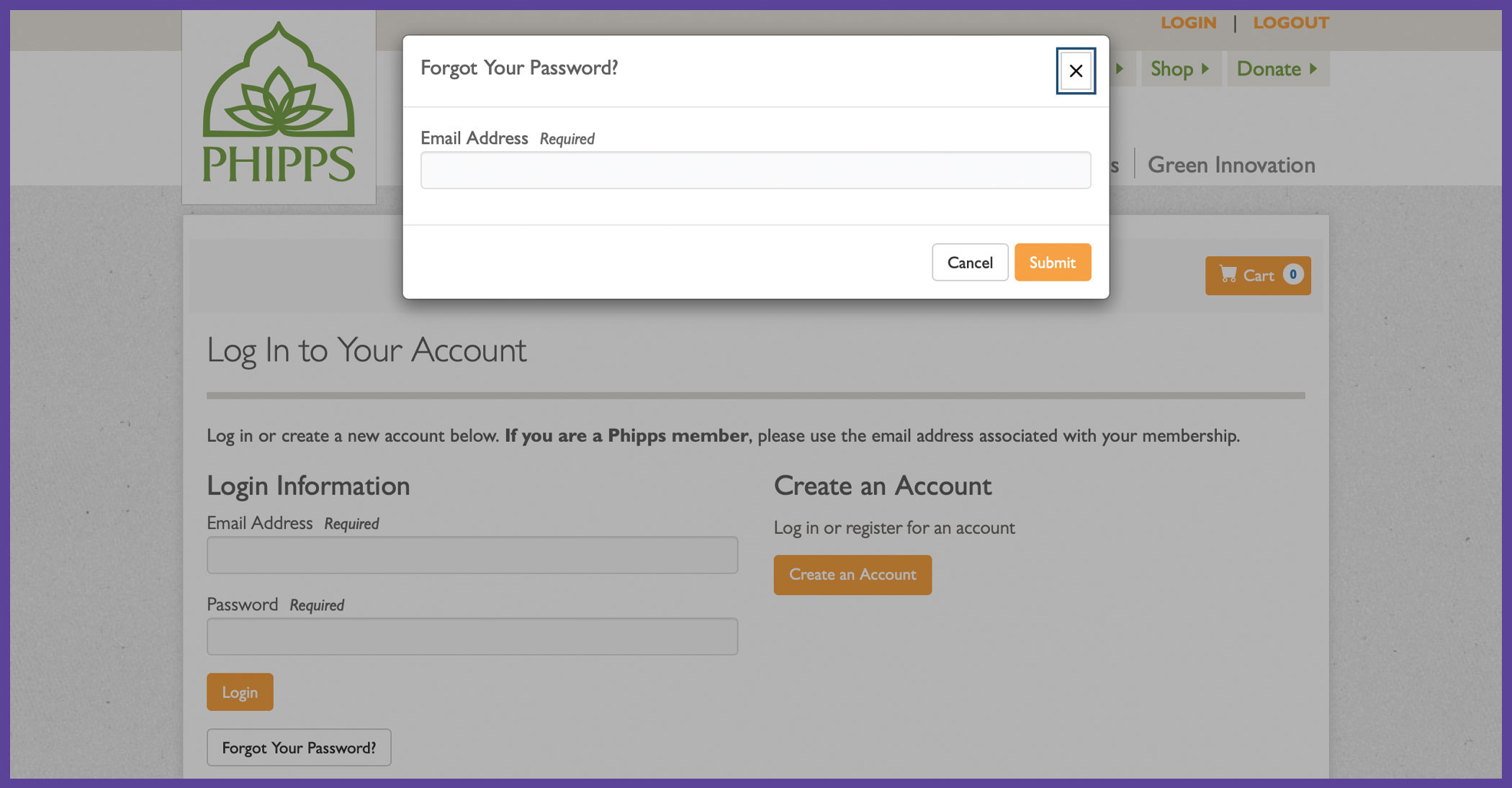Click the cart item count badge
The height and width of the screenshot is (788, 1512).
coord(1293,274)
